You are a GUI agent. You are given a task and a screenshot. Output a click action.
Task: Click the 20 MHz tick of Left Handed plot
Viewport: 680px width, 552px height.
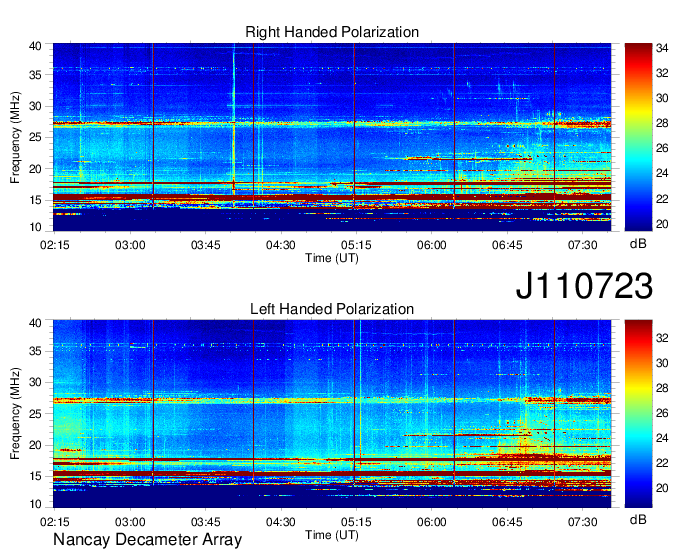35,445
